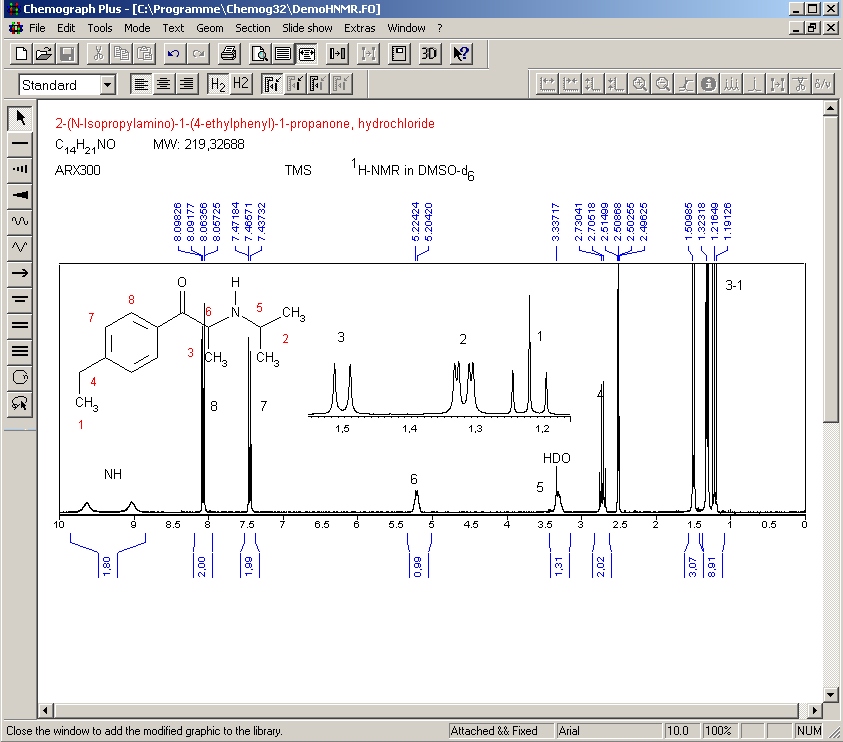Click the vertical scrollbar down arrow

[x=830, y=695]
